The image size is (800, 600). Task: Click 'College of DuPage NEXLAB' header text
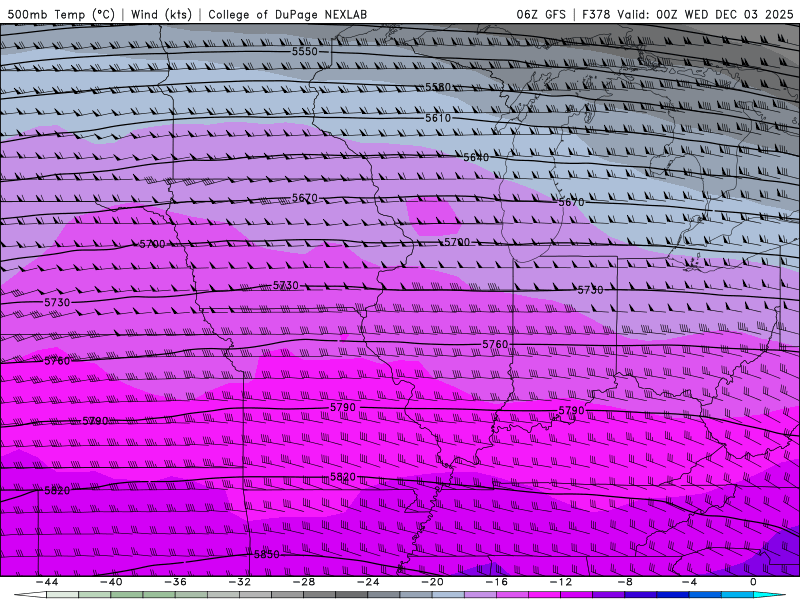[287, 14]
